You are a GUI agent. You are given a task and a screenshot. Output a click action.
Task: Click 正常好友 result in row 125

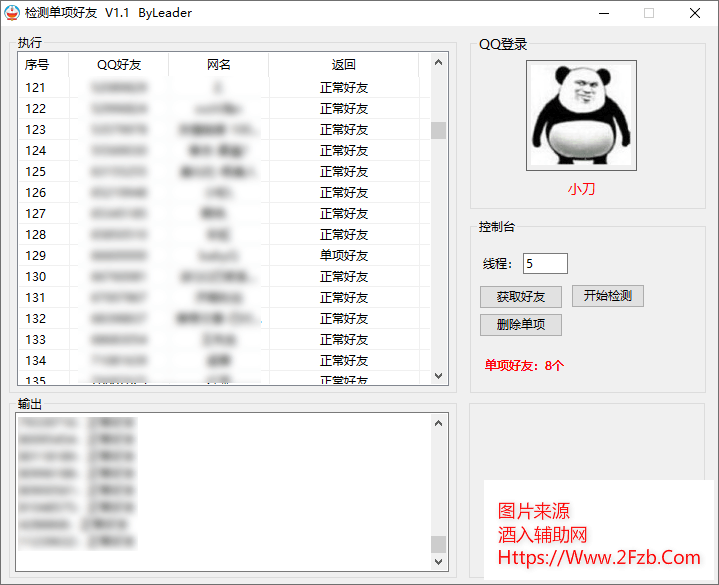pos(344,172)
